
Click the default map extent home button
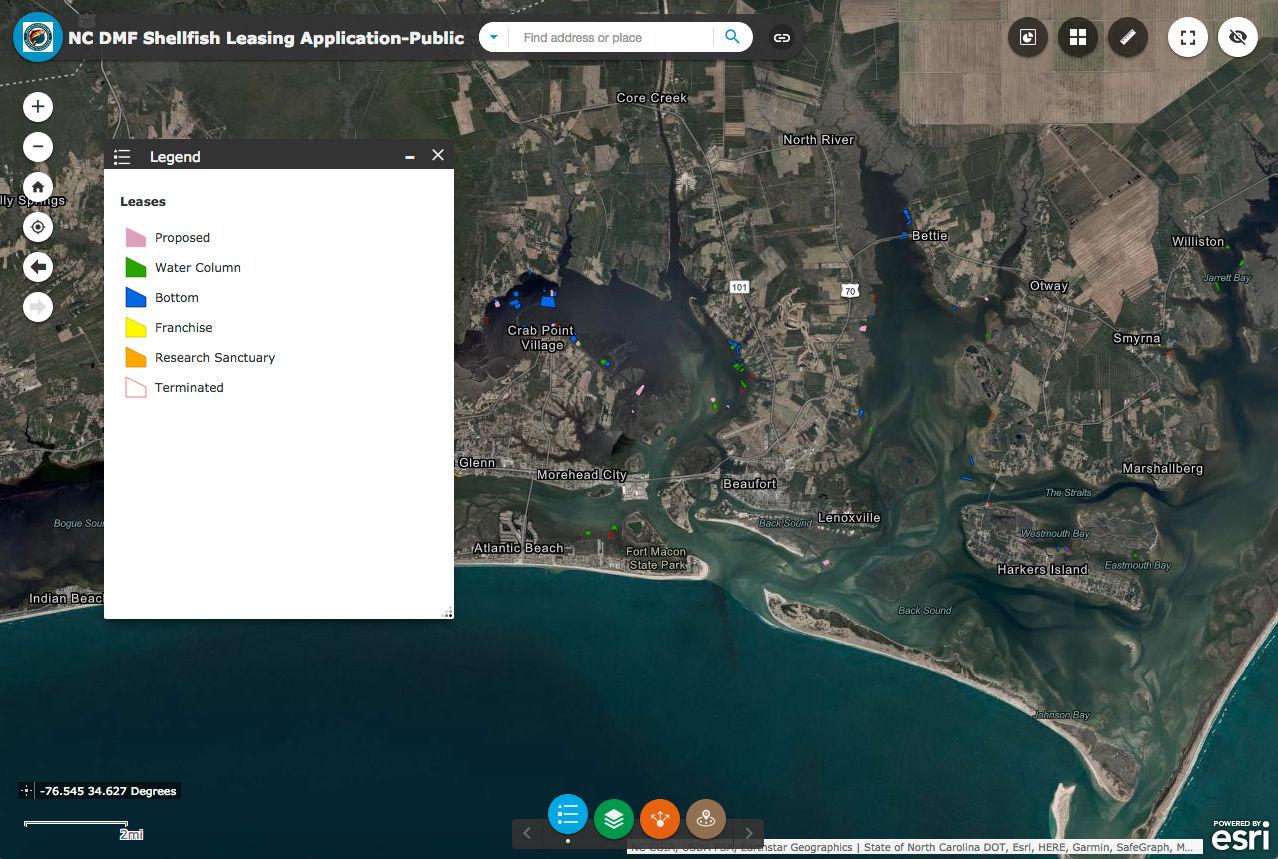[37, 186]
